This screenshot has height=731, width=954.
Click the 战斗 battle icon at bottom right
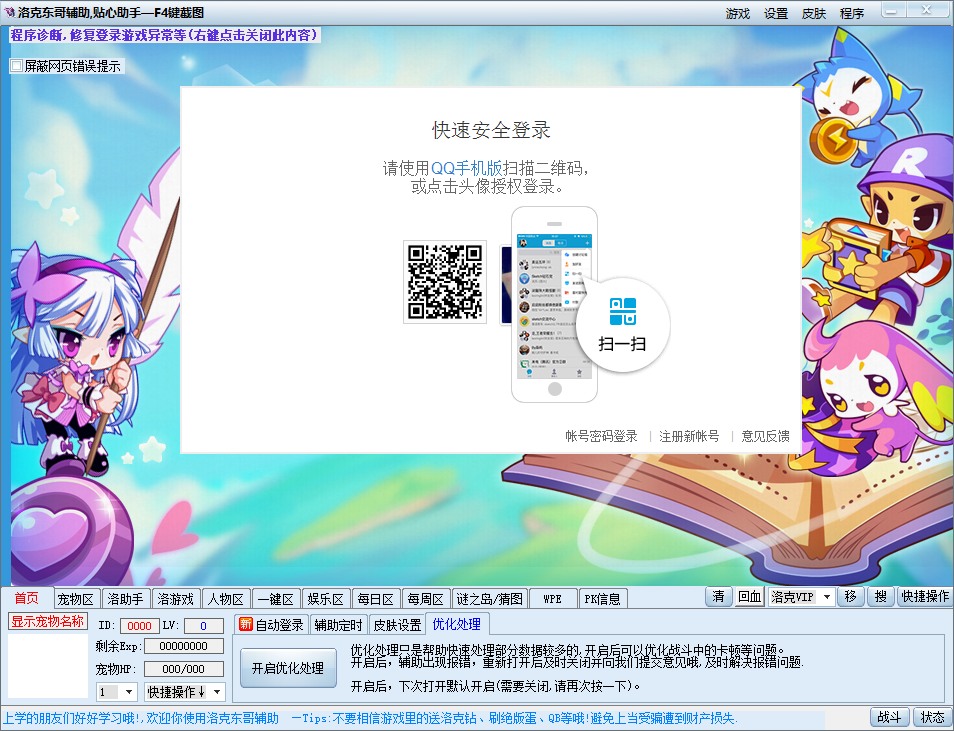(x=889, y=717)
